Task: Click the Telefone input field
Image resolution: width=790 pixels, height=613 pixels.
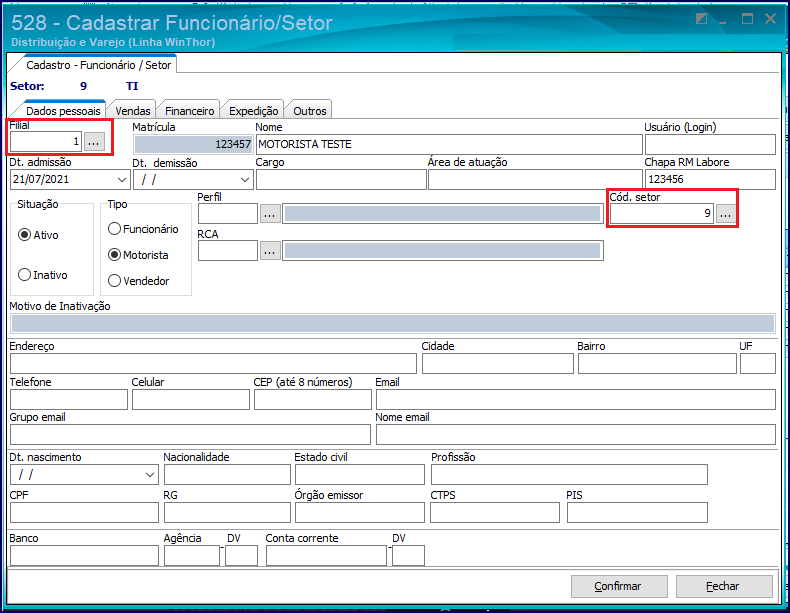Action: (69, 399)
